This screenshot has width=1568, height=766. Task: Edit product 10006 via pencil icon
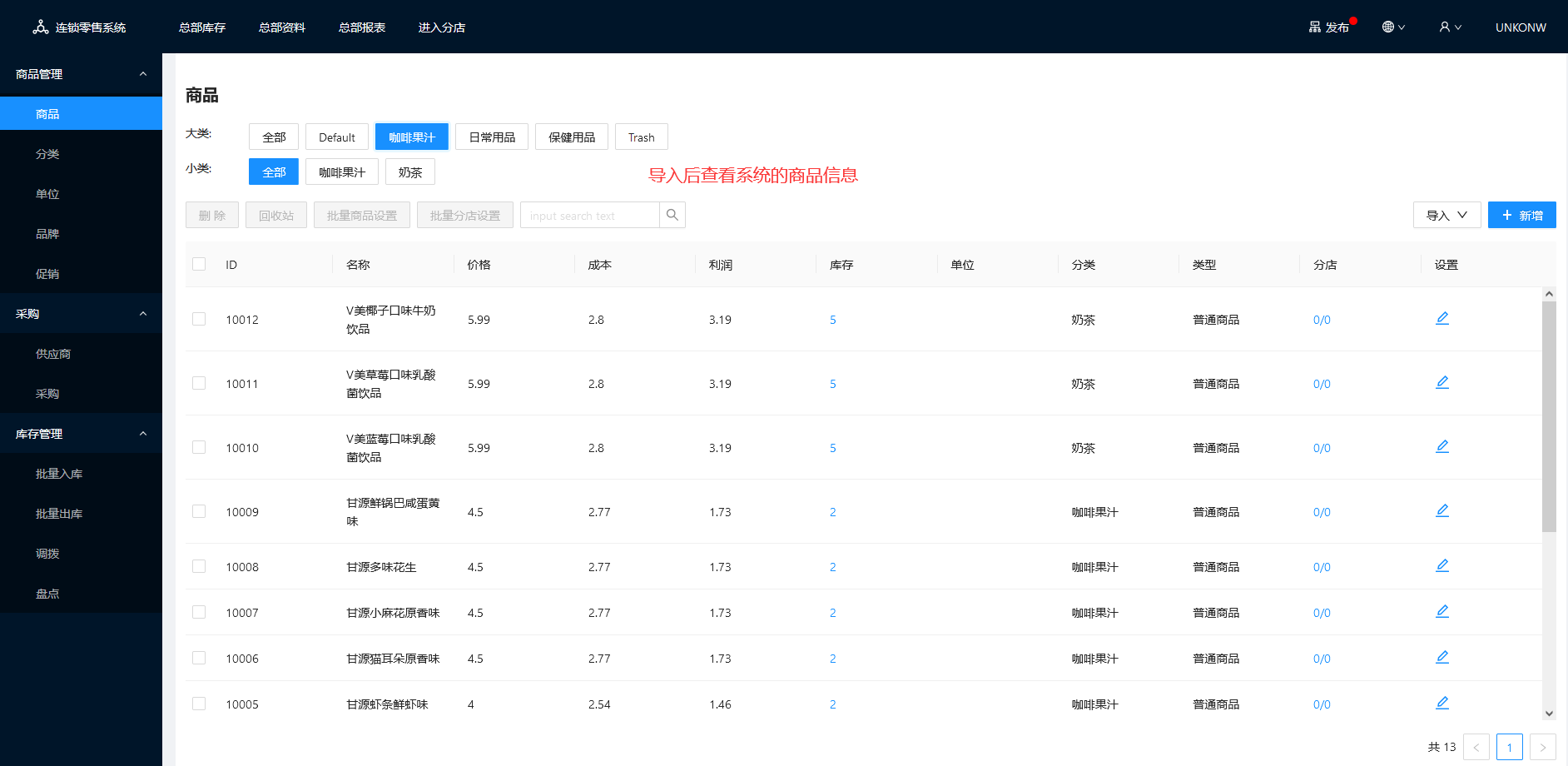1442,657
